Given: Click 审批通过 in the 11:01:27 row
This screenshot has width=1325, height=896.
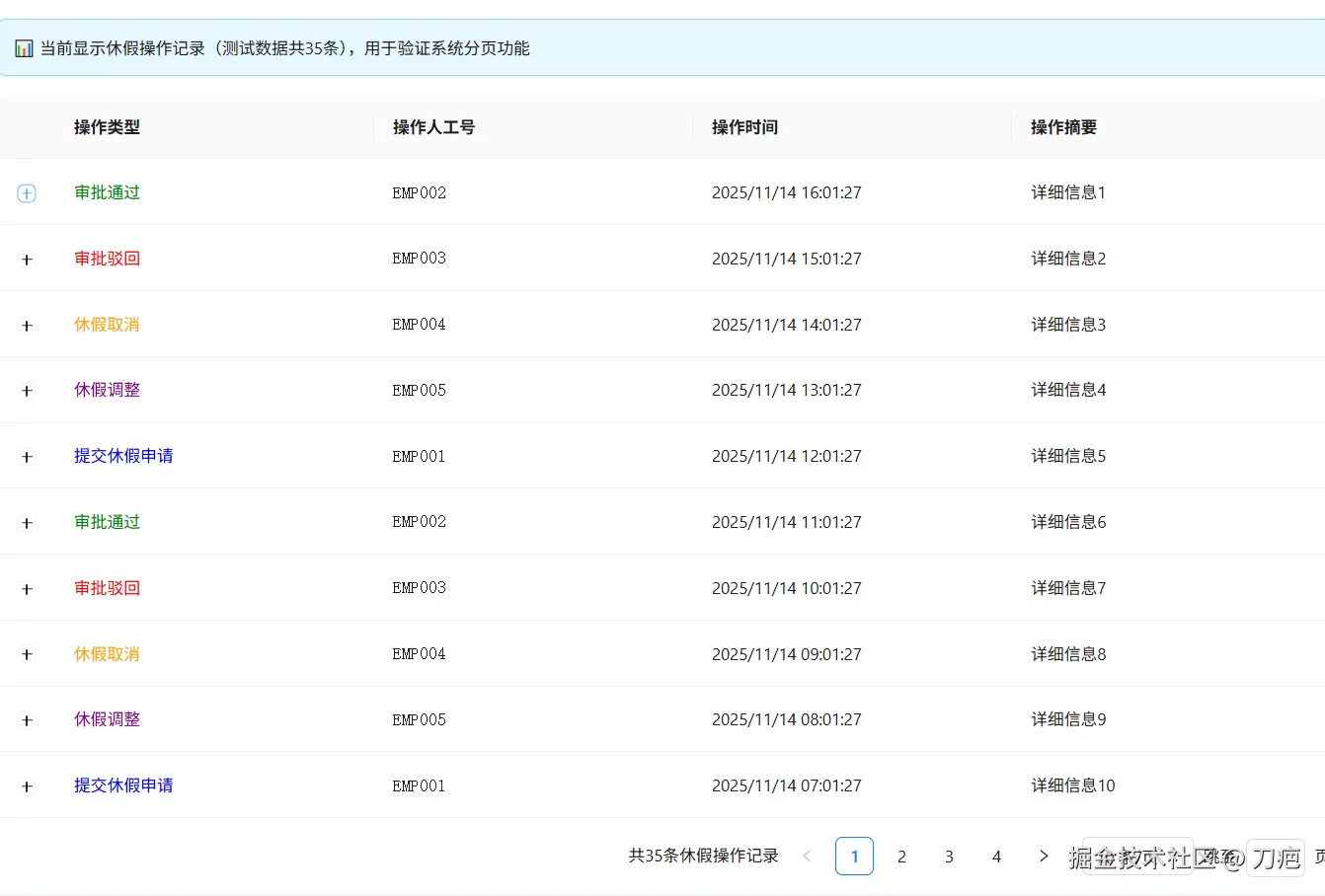Looking at the screenshot, I should pos(107,522).
